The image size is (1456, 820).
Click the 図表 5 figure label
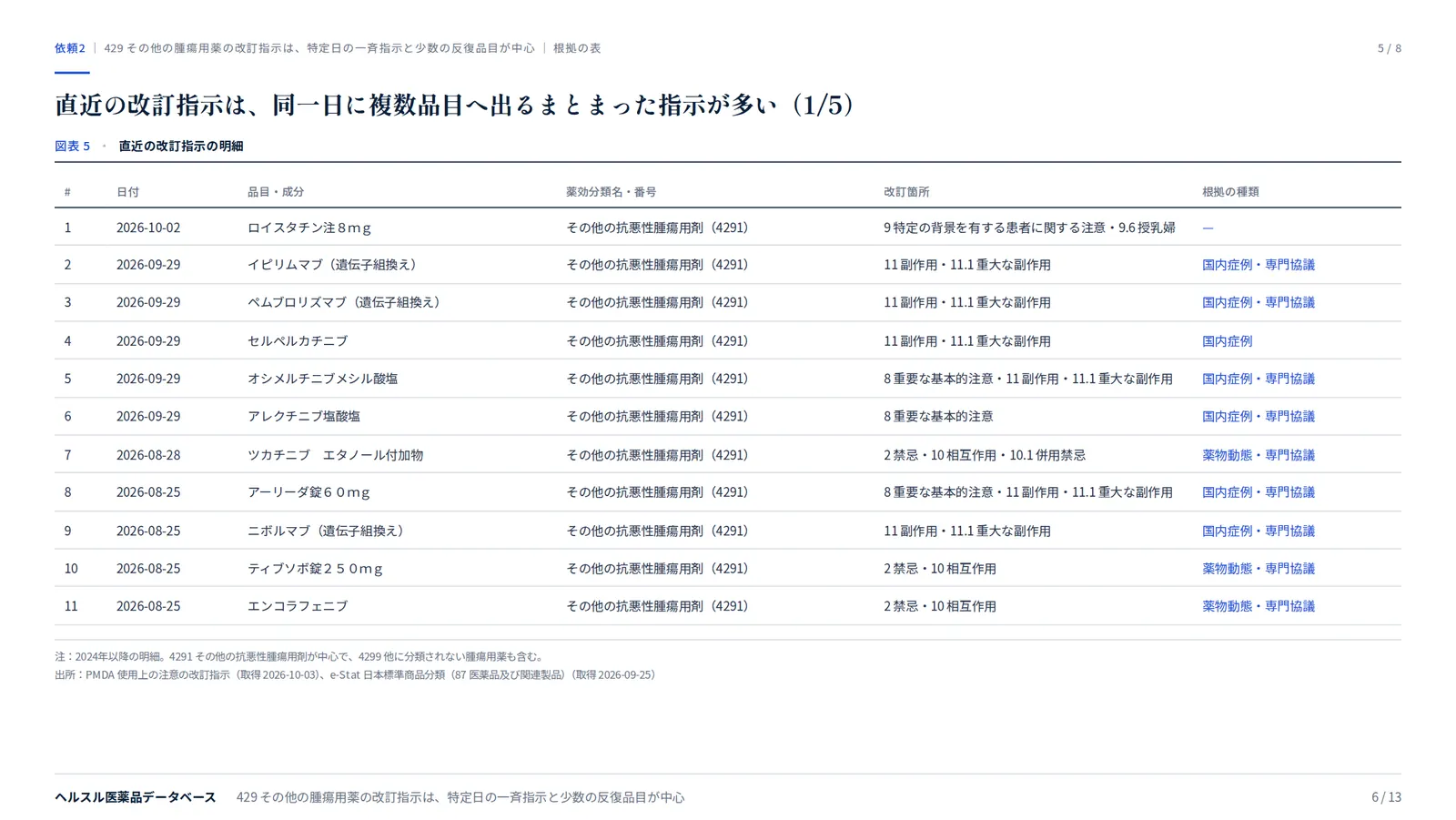[x=73, y=146]
